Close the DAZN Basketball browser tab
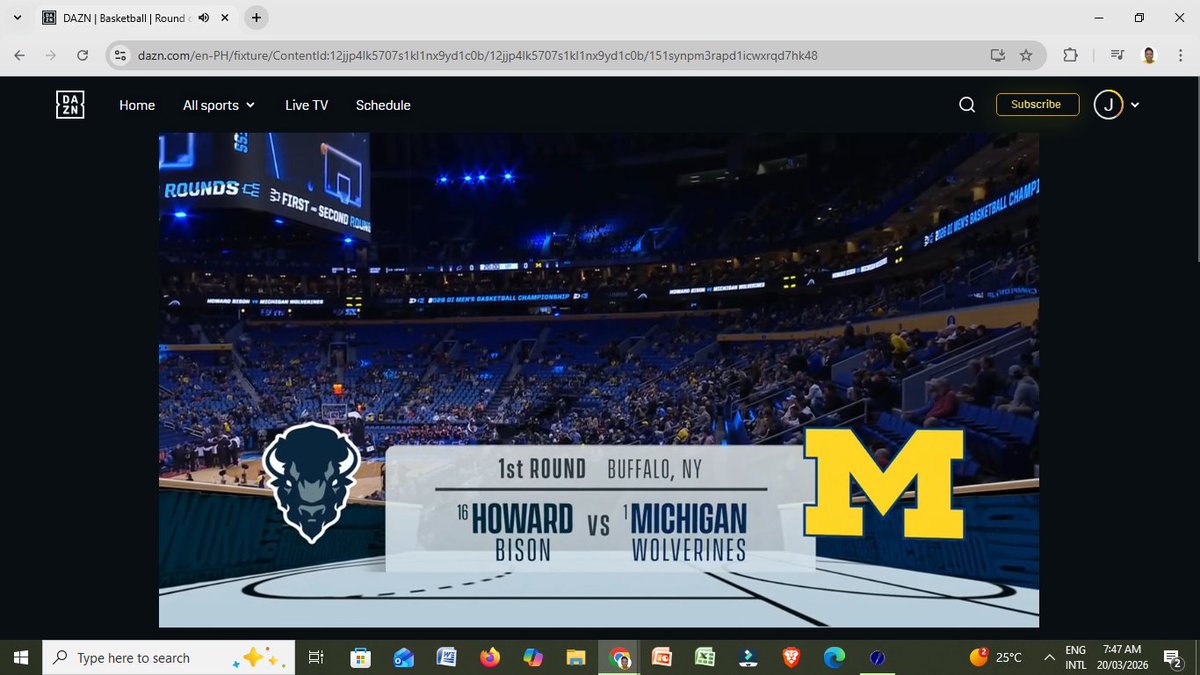The width and height of the screenshot is (1200, 675). [x=225, y=17]
